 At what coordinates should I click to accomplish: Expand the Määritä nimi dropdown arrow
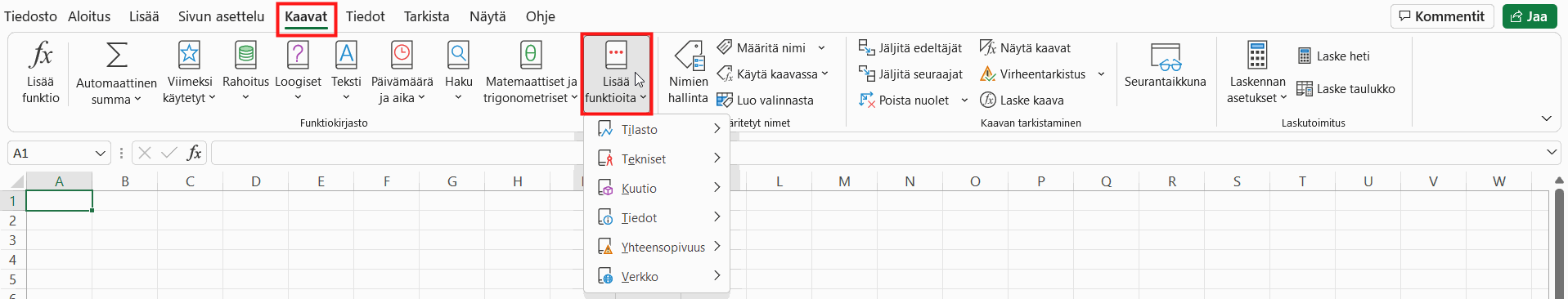821,47
